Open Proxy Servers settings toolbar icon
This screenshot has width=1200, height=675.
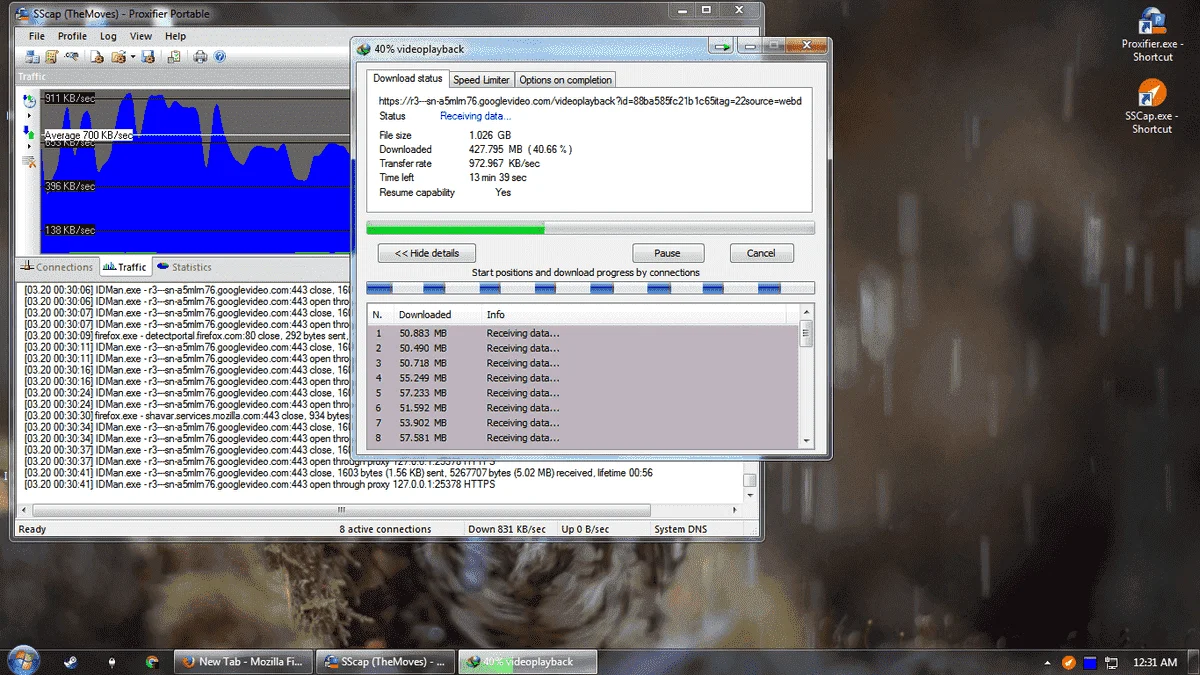[x=32, y=57]
